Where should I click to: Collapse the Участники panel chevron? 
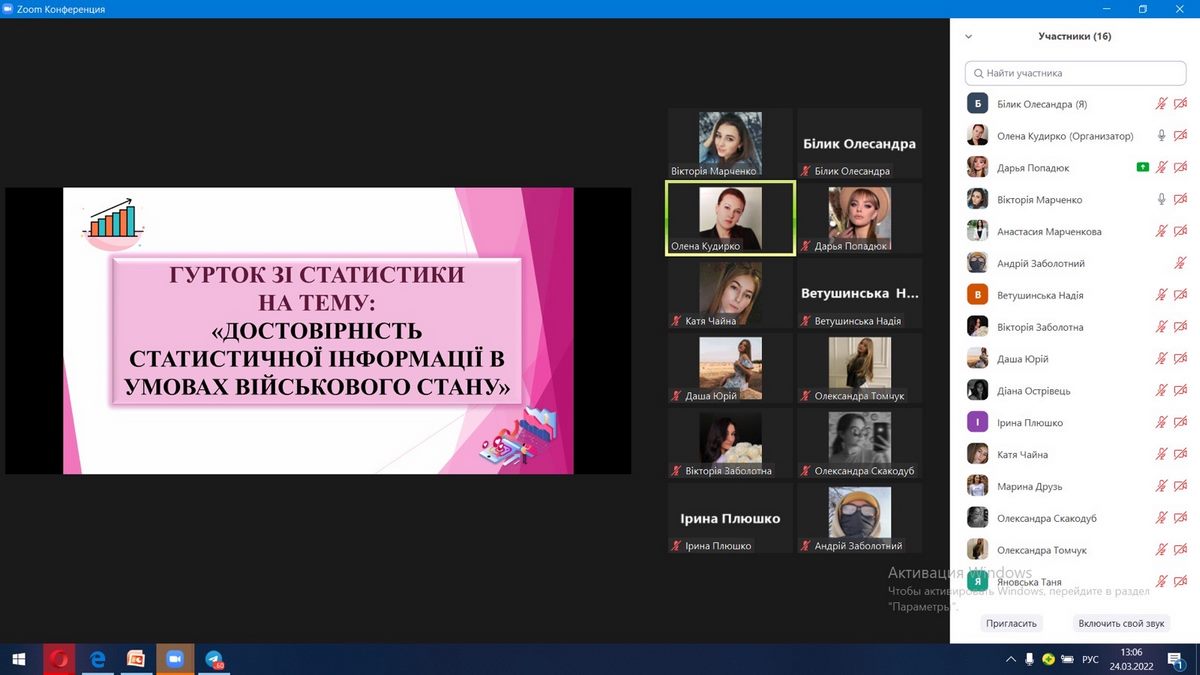tap(968, 37)
